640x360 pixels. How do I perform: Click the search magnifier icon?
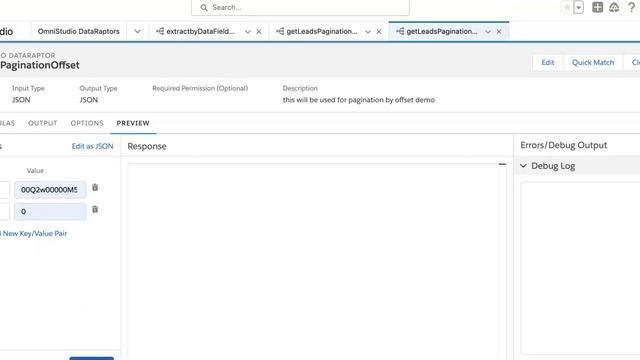pyautogui.click(x=204, y=7)
